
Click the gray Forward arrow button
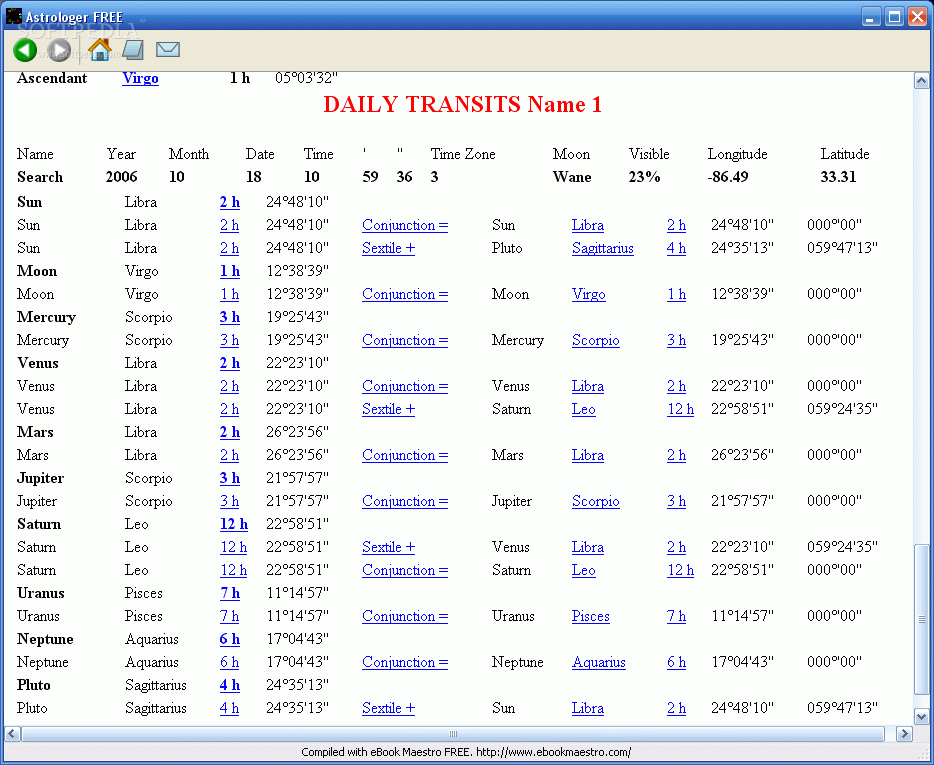[59, 50]
